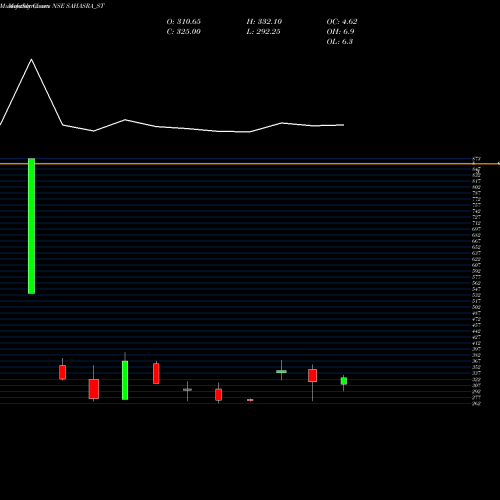Click the last small green candle
Viewport: 500px width, 500px height.
pyautogui.click(x=344, y=381)
